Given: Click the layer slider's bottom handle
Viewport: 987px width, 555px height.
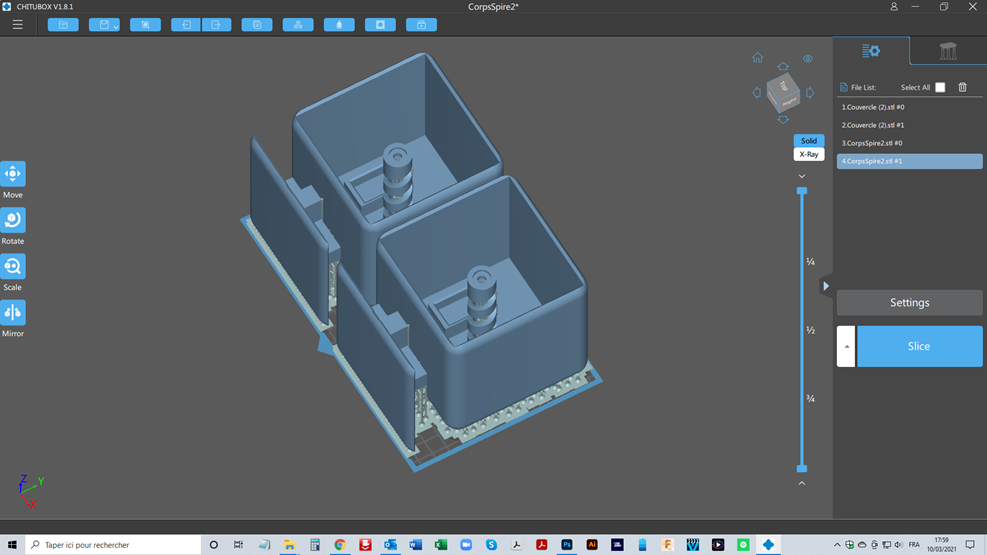Looking at the screenshot, I should [802, 468].
